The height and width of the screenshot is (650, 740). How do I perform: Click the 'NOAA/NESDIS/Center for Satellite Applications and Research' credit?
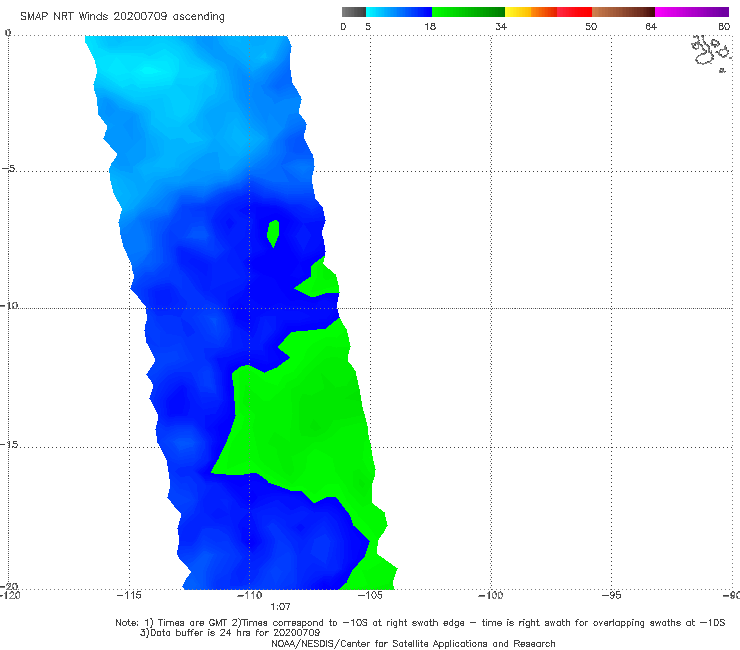tap(413, 643)
